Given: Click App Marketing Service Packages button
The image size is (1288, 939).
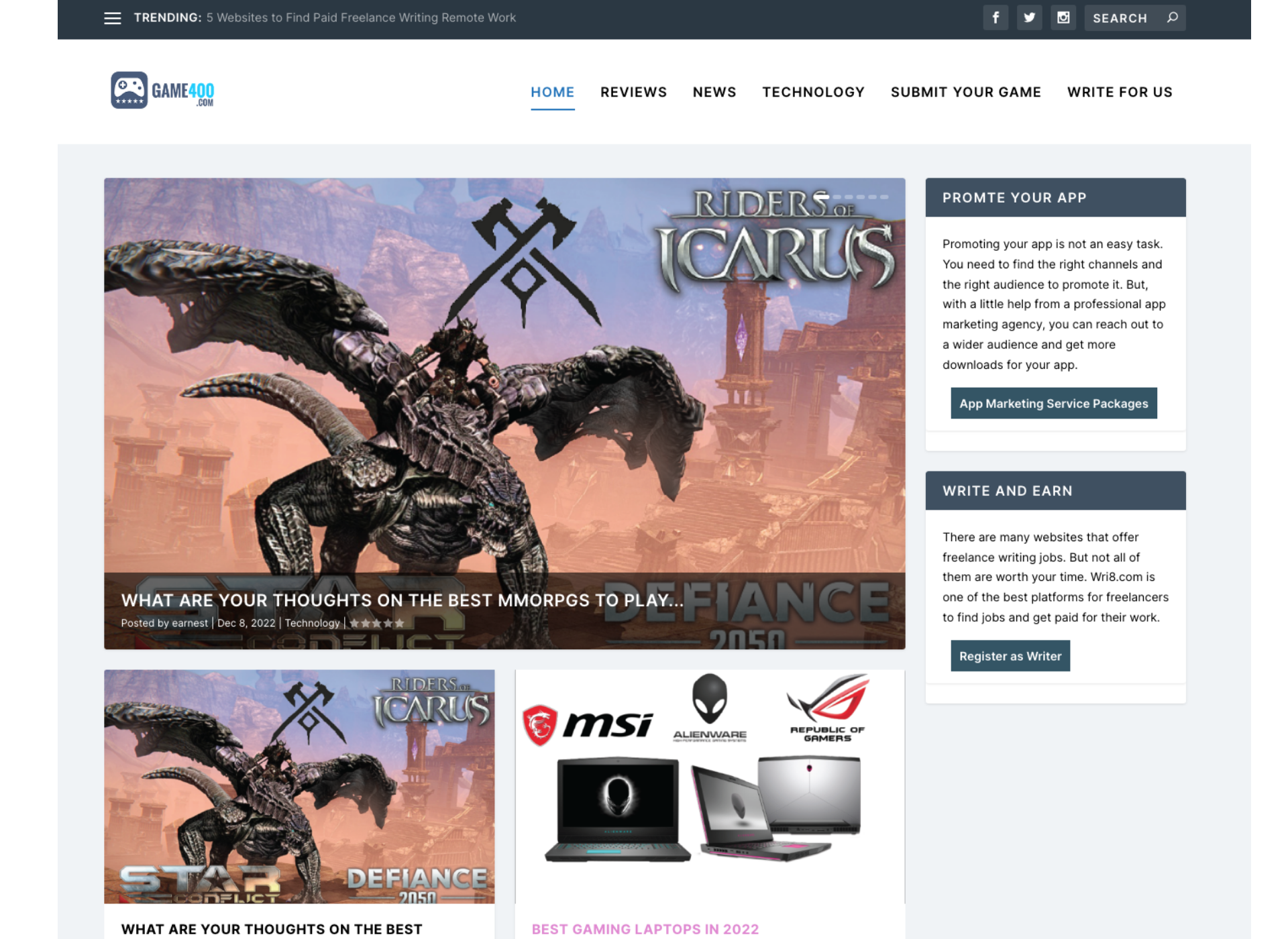Looking at the screenshot, I should 1053,403.
